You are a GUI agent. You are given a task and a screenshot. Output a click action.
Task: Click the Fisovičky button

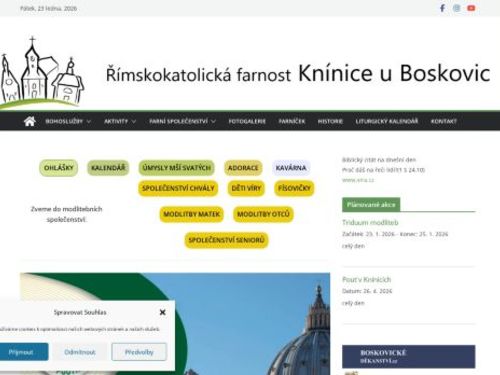294,188
